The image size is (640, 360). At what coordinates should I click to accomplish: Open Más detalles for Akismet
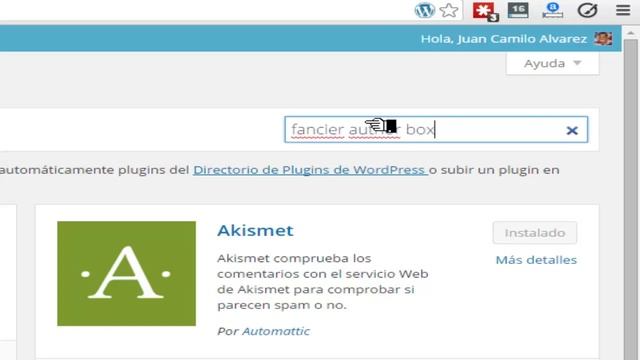coord(536,260)
